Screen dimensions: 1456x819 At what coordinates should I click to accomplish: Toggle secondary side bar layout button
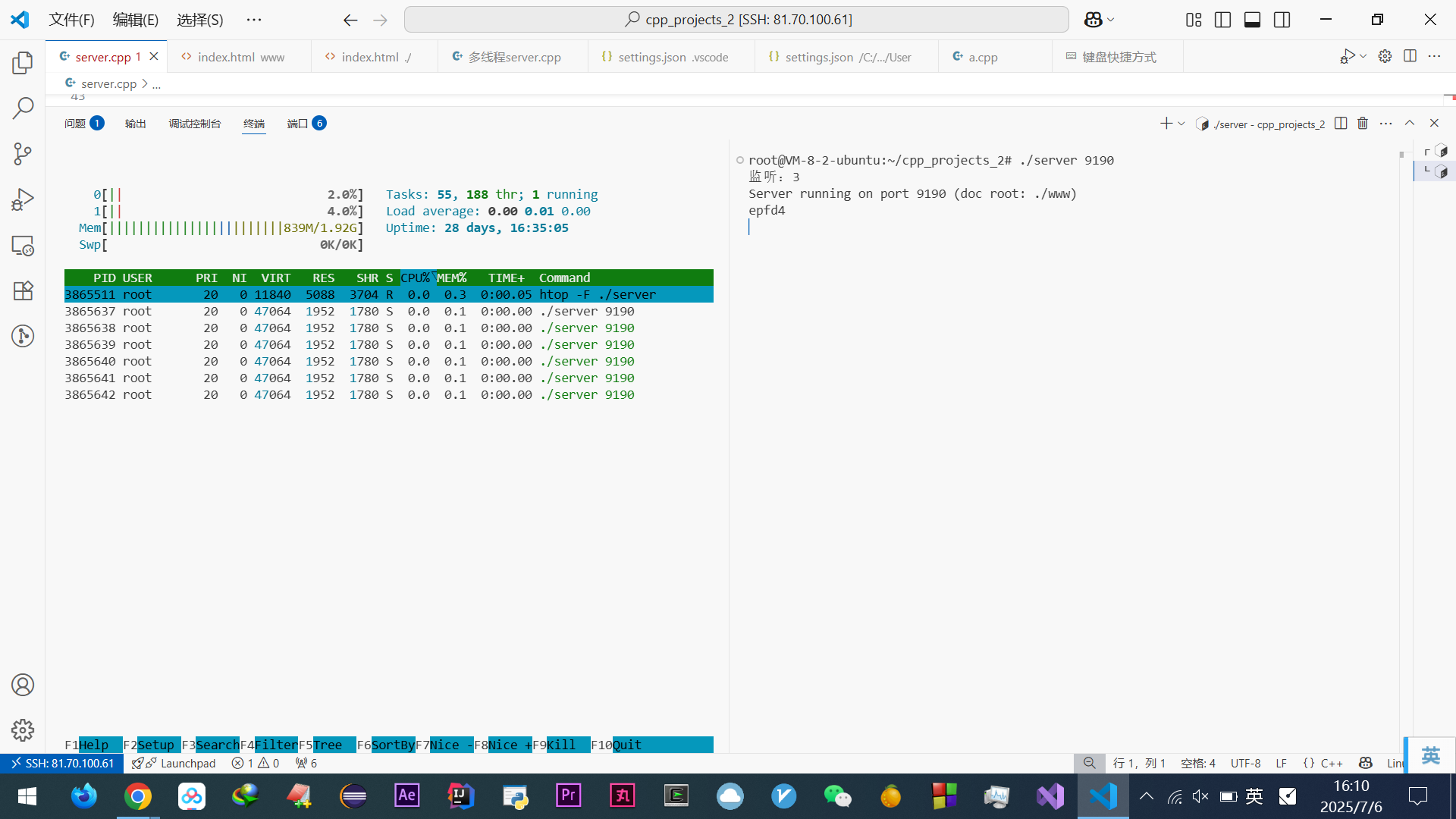(x=1282, y=20)
